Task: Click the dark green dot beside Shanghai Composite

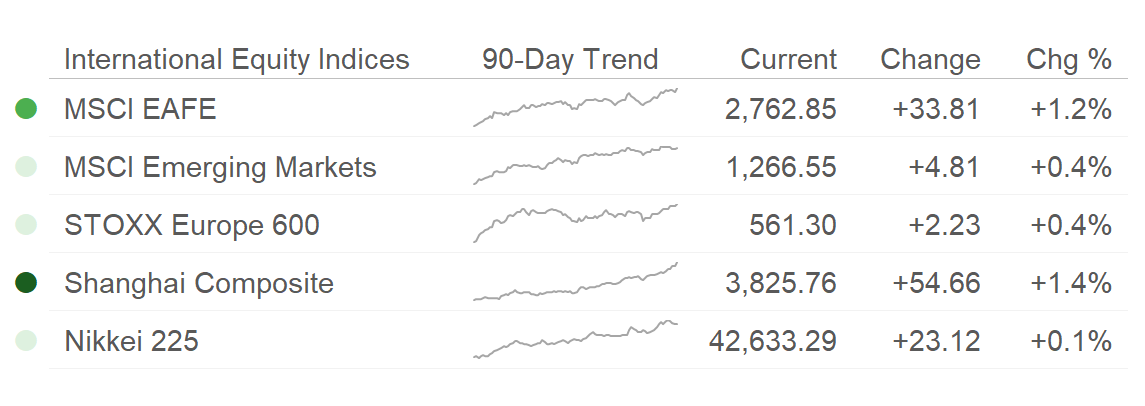Action: 26,283
